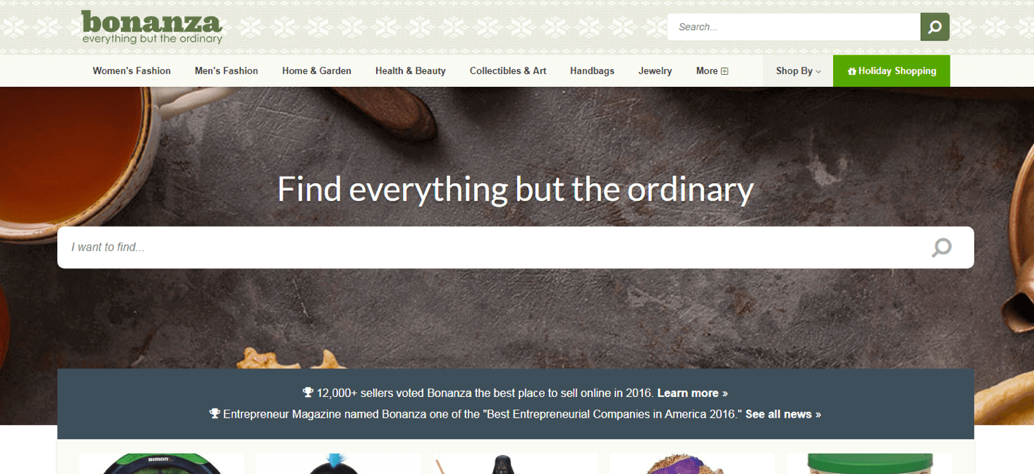Select the Handbags menu item
Image resolution: width=1034 pixels, height=474 pixels.
coord(592,71)
